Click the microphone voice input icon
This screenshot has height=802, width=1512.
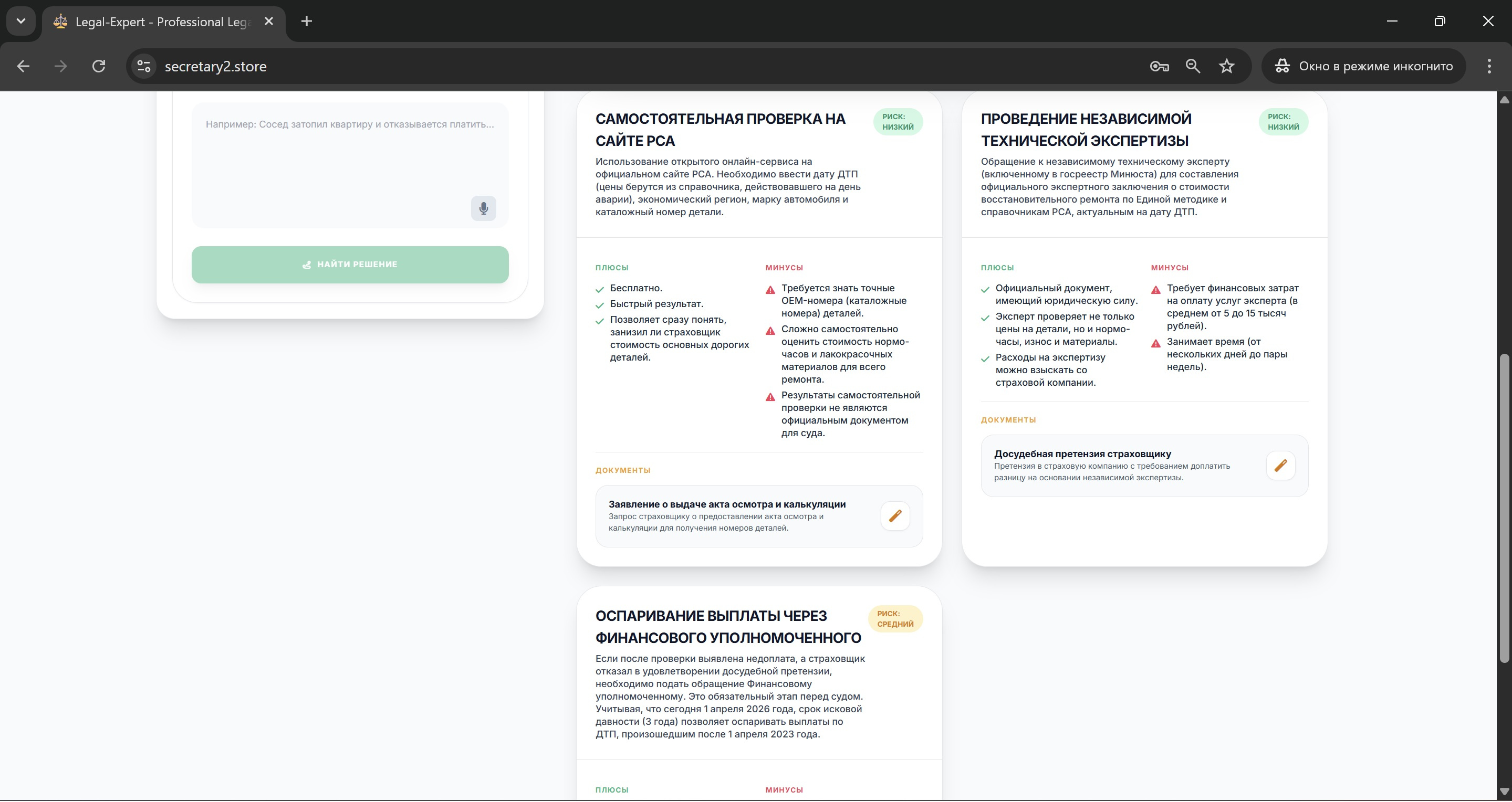[483, 208]
